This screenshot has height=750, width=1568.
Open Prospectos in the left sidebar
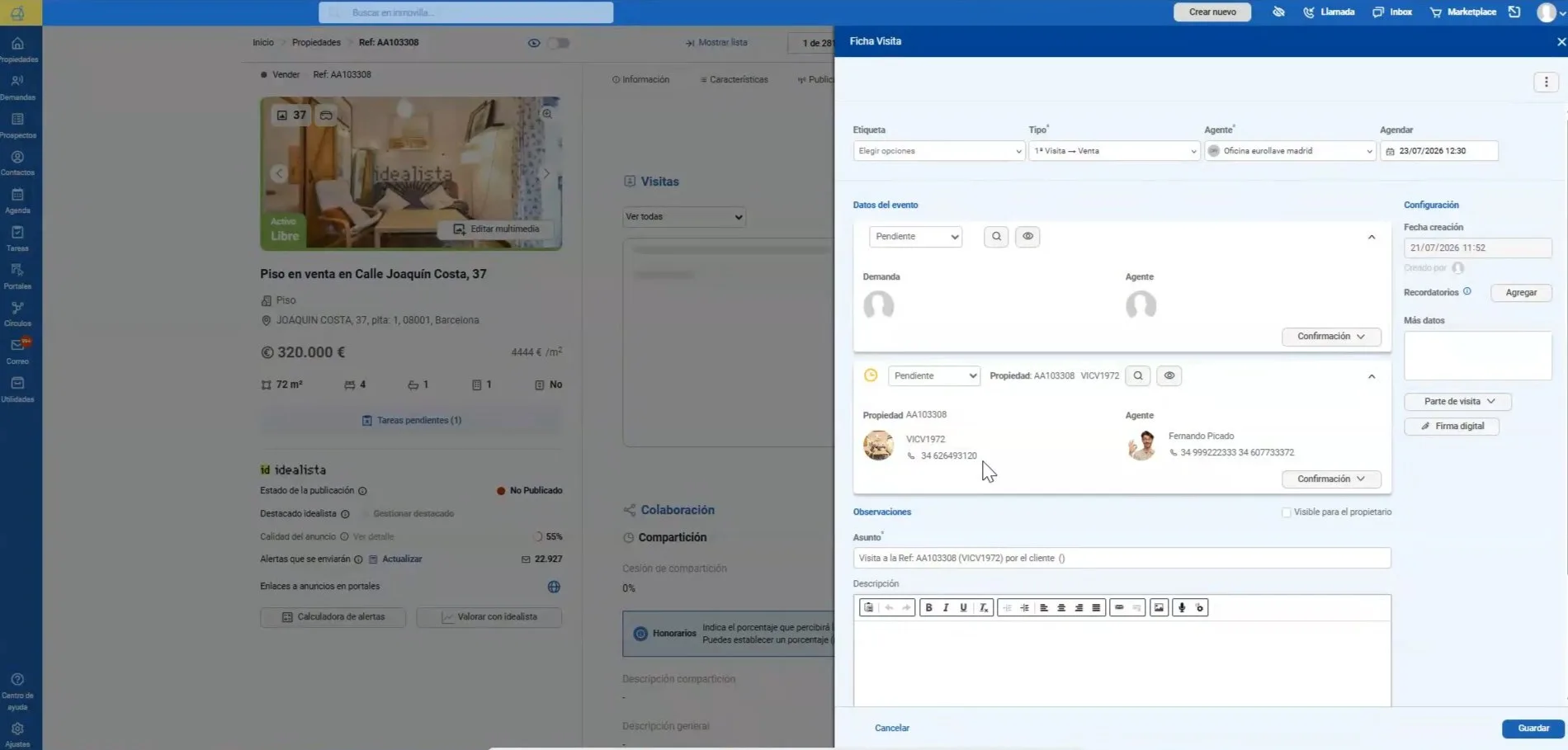tap(18, 125)
